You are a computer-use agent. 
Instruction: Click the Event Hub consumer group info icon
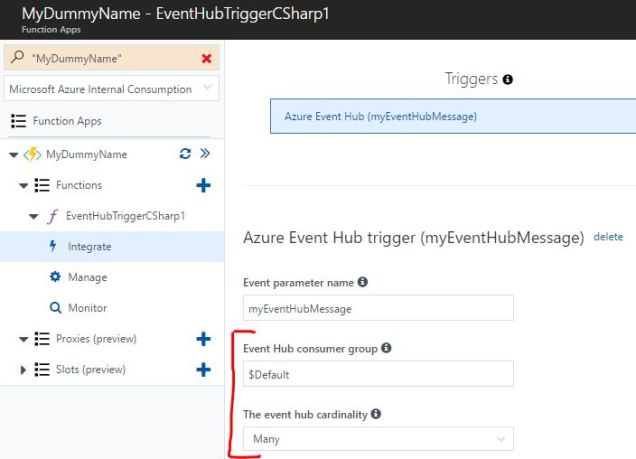(386, 348)
